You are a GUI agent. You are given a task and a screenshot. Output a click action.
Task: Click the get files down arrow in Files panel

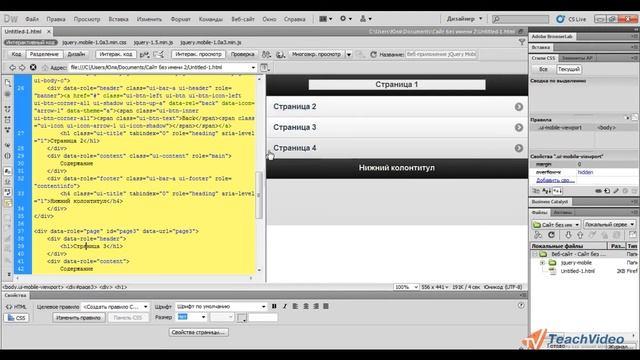[568, 235]
